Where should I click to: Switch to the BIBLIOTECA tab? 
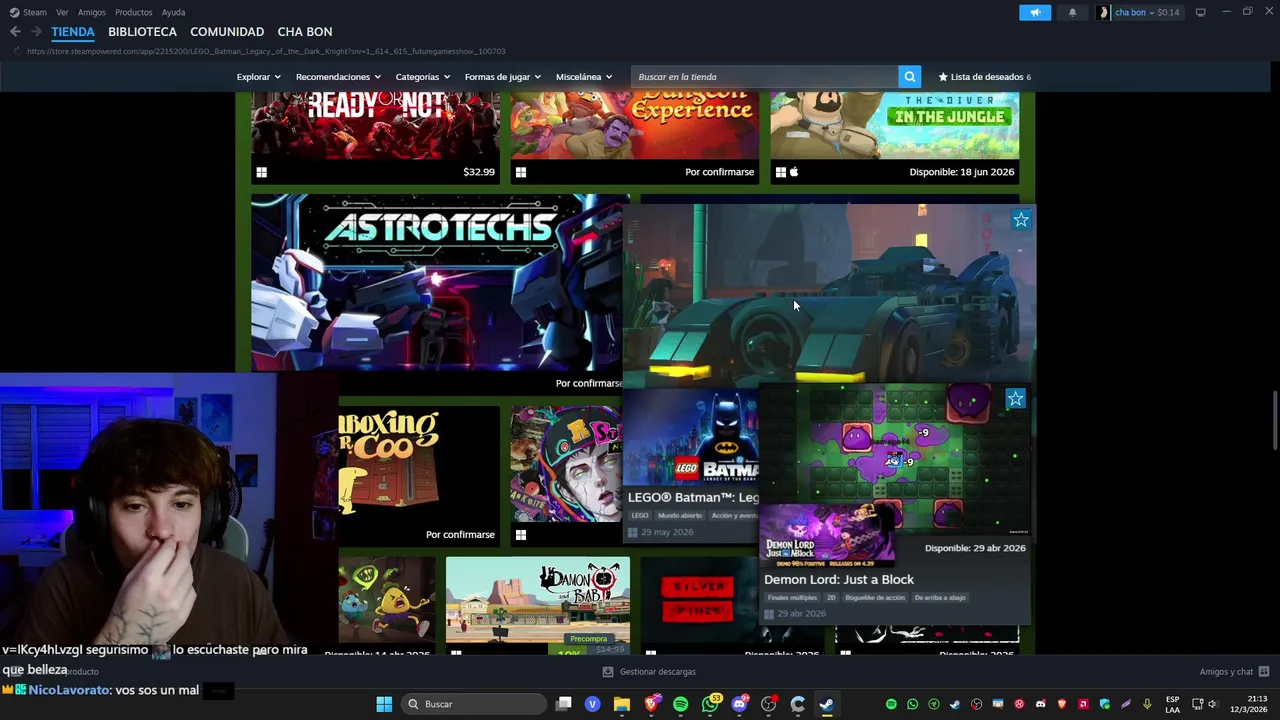[x=142, y=32]
